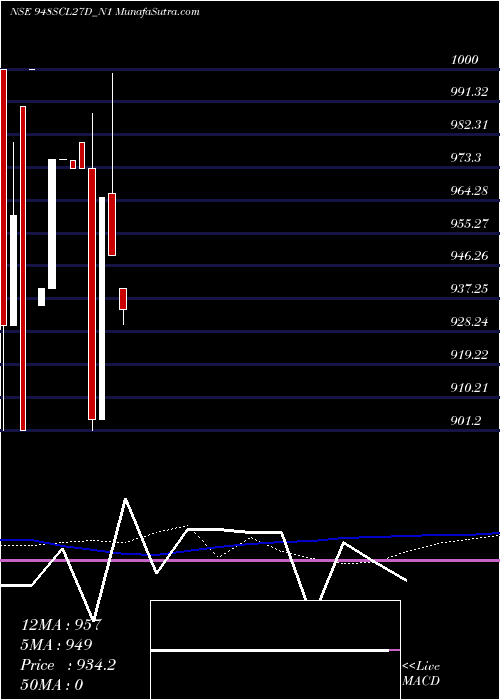Select the 937.25 price axis label
This screenshot has height=700, width=500.
[x=469, y=289]
